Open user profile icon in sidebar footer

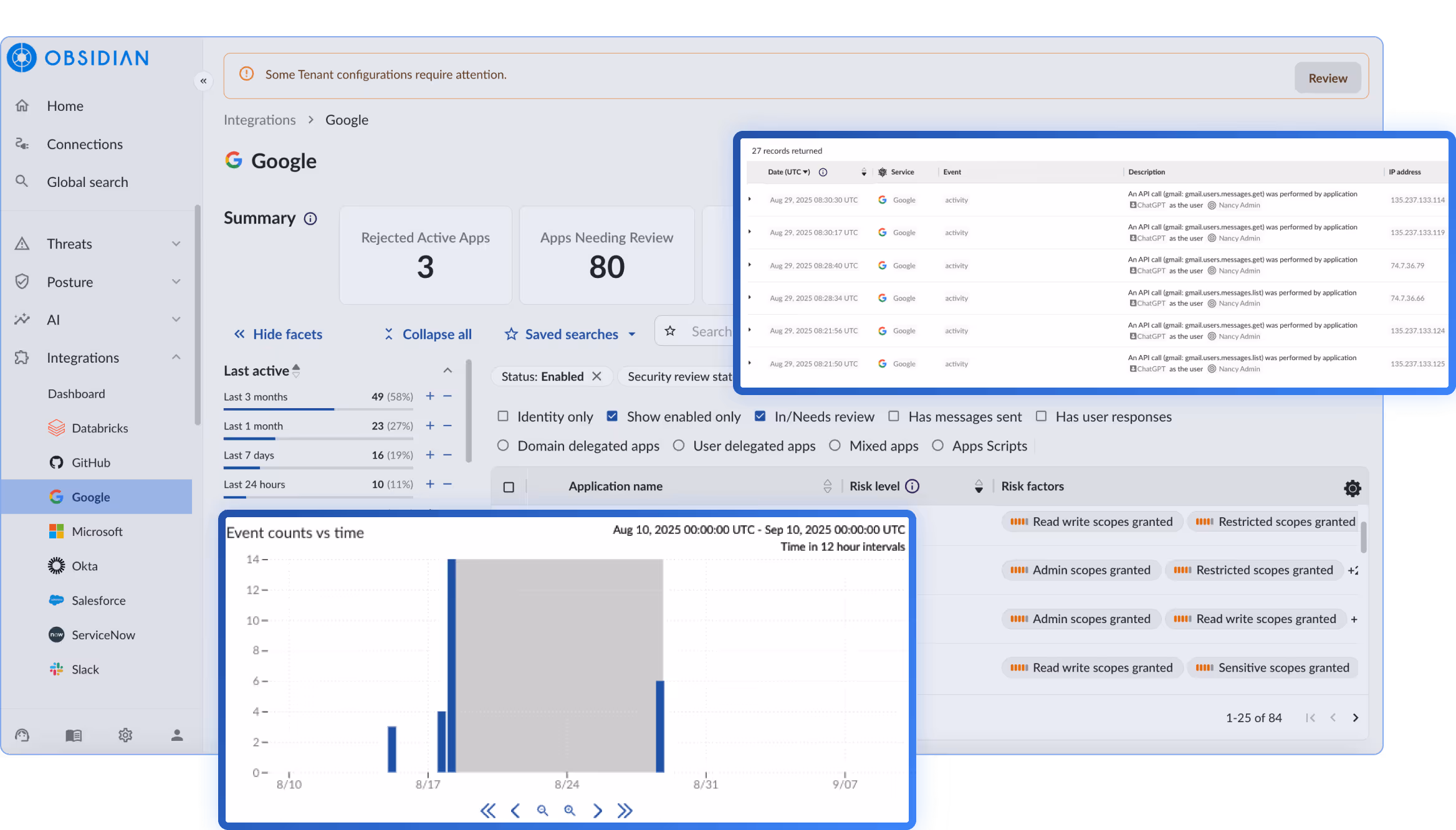177,735
